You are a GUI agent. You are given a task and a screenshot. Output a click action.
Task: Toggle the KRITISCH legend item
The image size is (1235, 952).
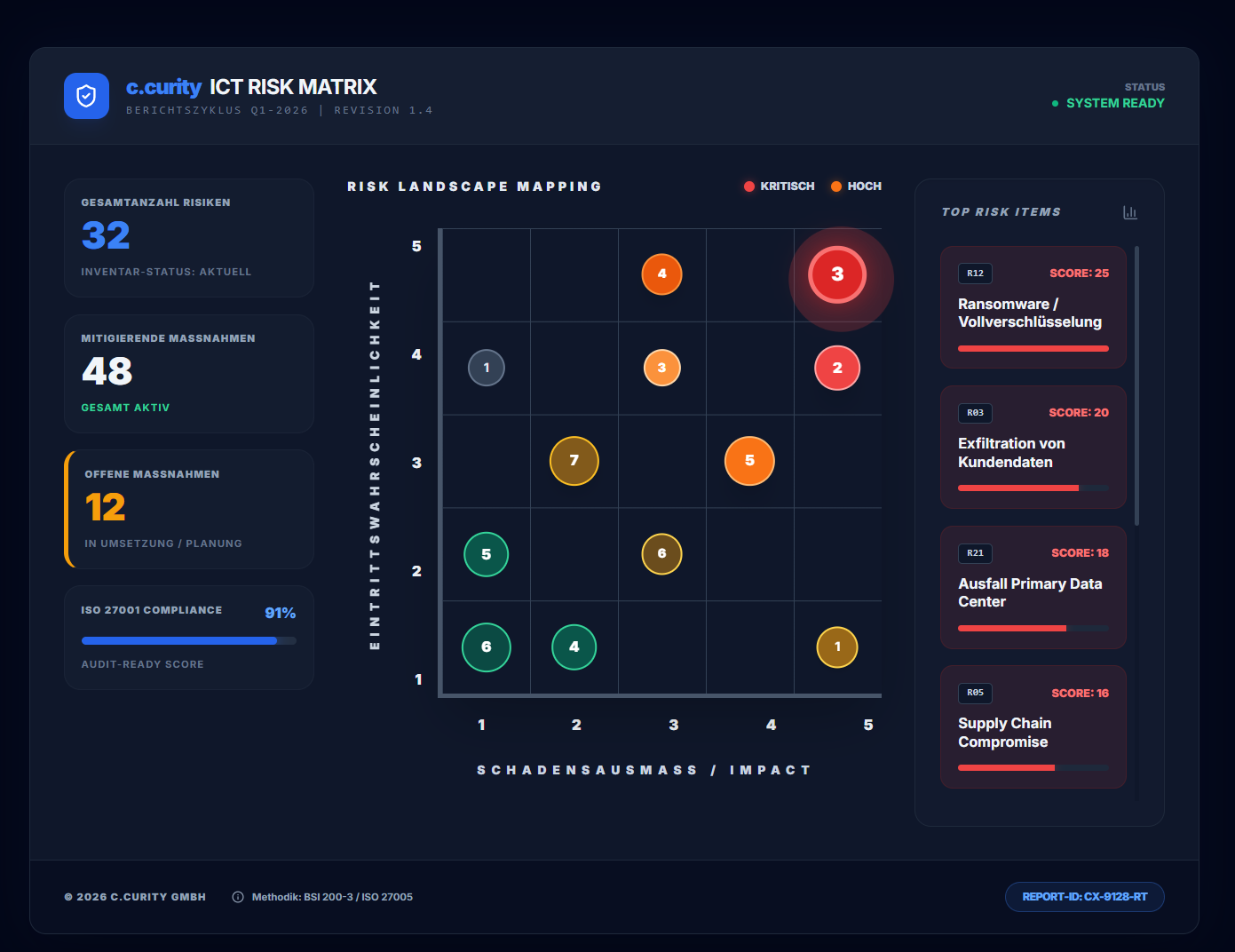click(x=779, y=186)
